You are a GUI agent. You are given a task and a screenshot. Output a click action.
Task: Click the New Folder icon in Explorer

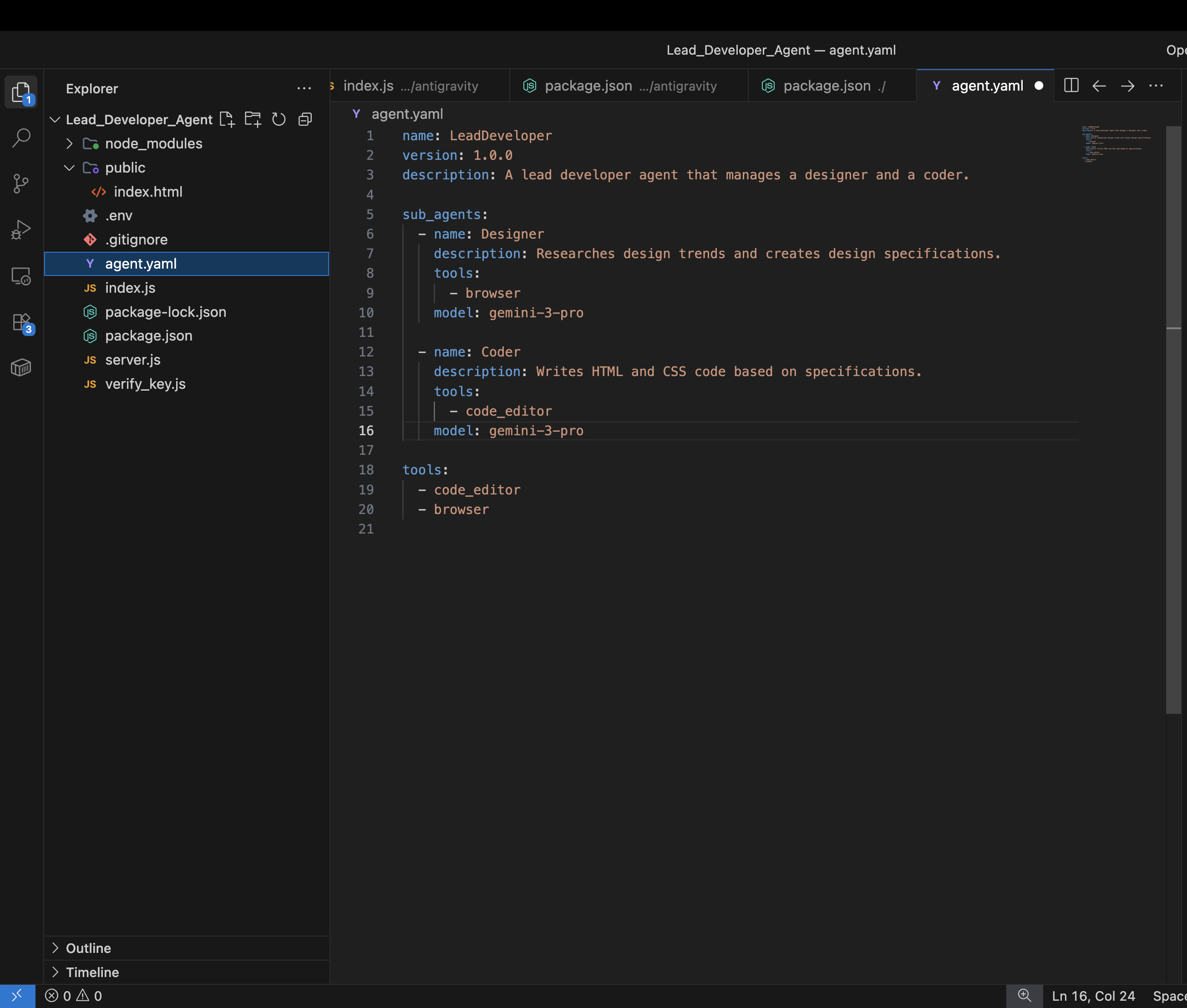tap(253, 119)
